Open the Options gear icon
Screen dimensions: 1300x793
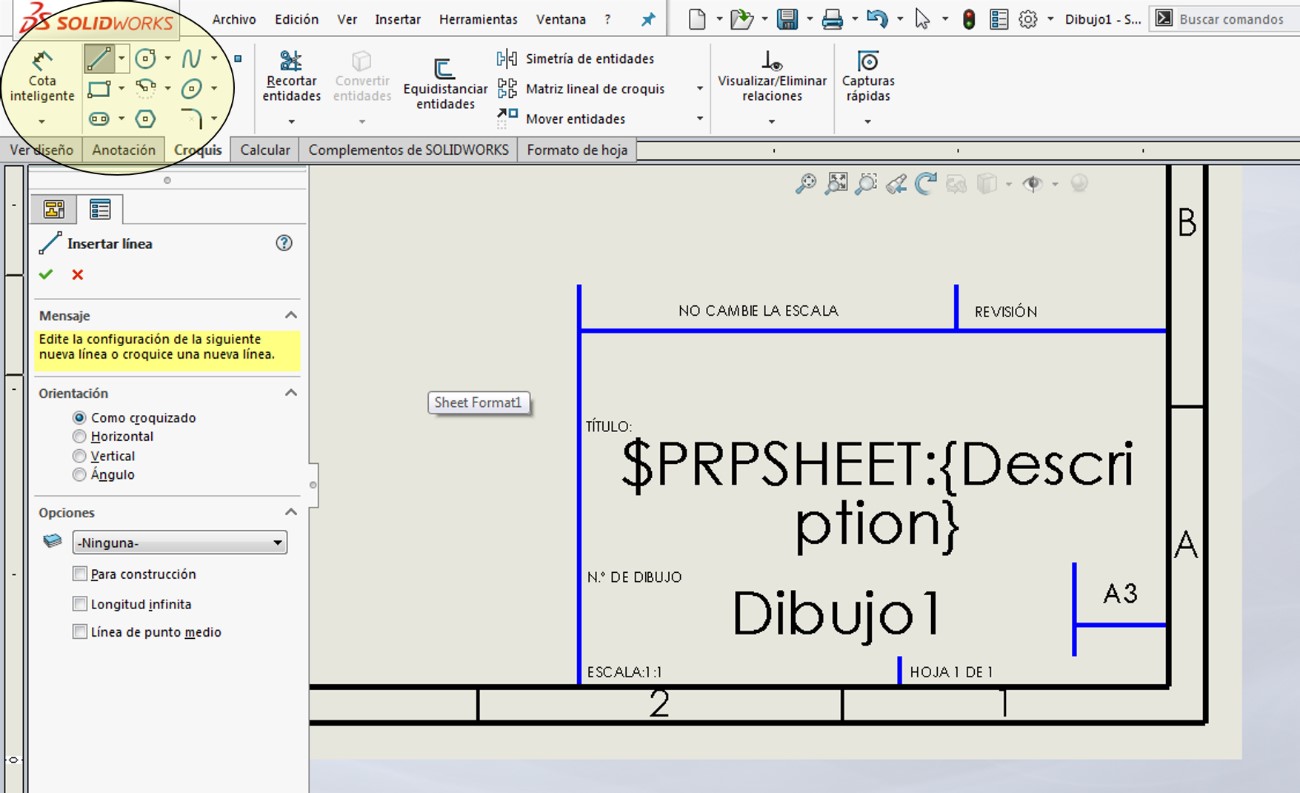(x=1027, y=19)
